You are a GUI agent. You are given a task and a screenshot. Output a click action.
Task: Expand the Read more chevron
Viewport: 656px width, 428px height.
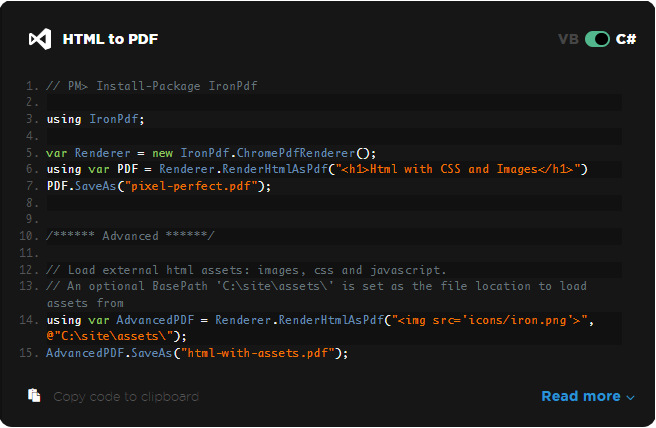(630, 397)
